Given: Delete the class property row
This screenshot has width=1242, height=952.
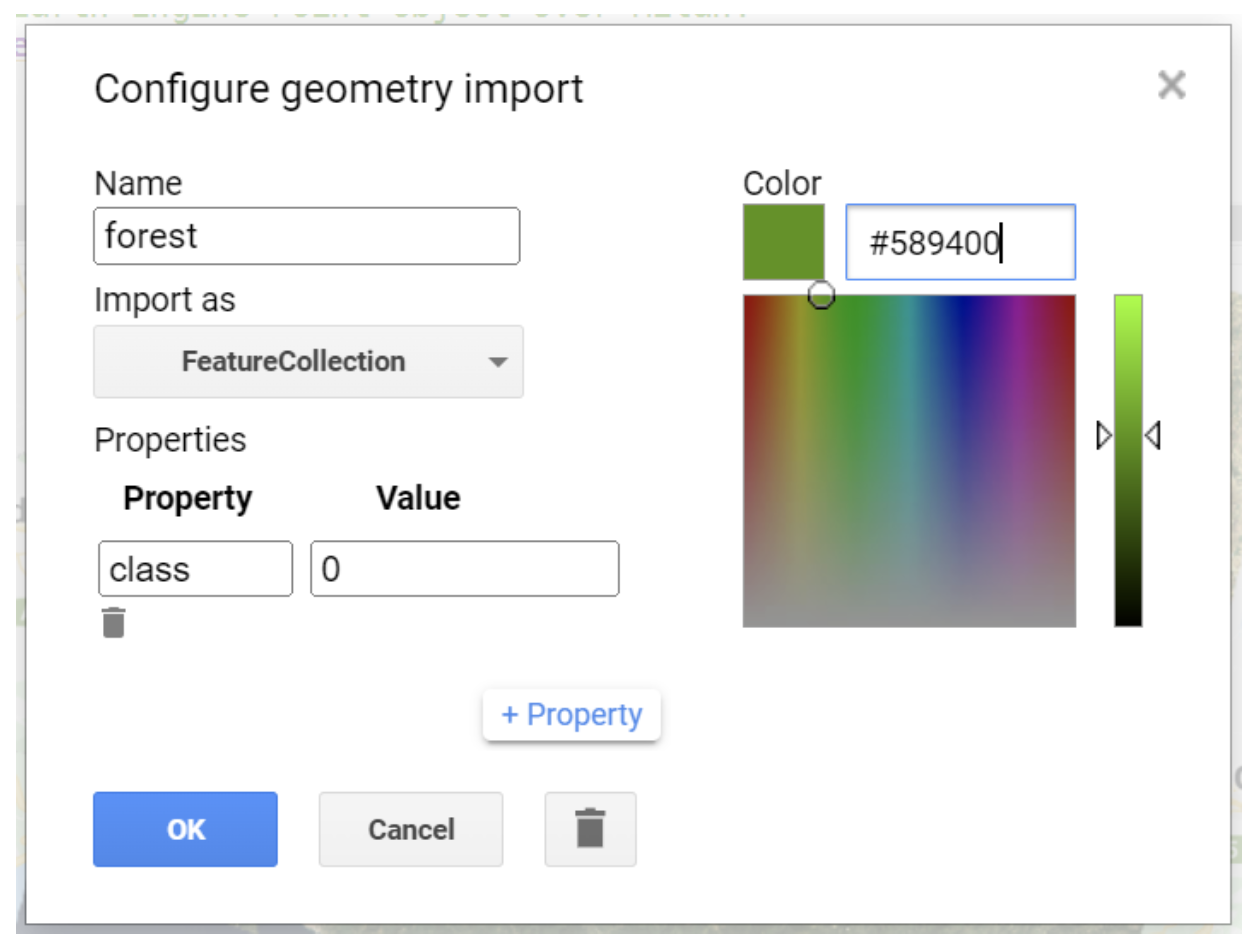Looking at the screenshot, I should pos(114,623).
